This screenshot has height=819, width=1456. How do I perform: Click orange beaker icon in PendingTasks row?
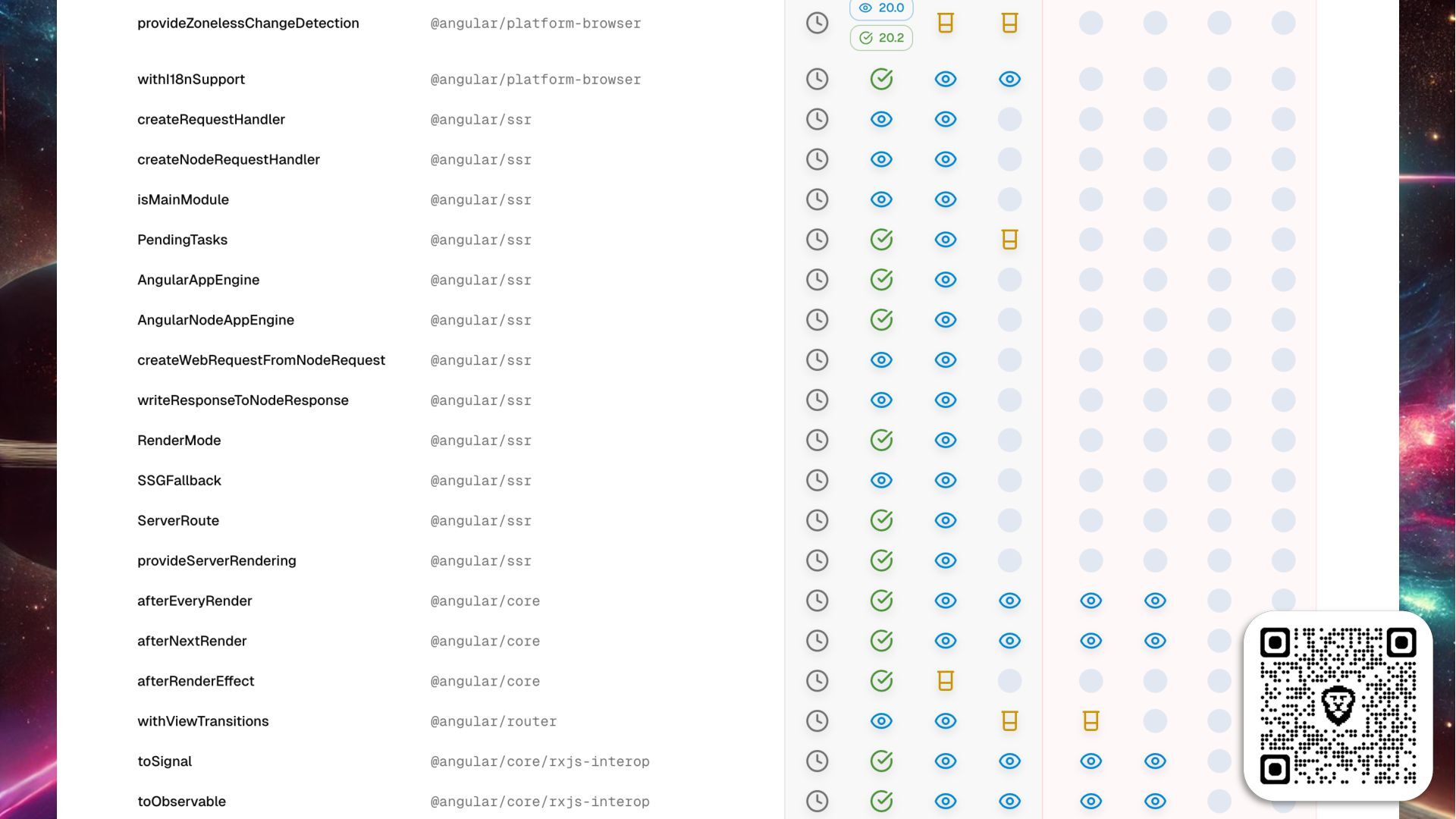1009,240
